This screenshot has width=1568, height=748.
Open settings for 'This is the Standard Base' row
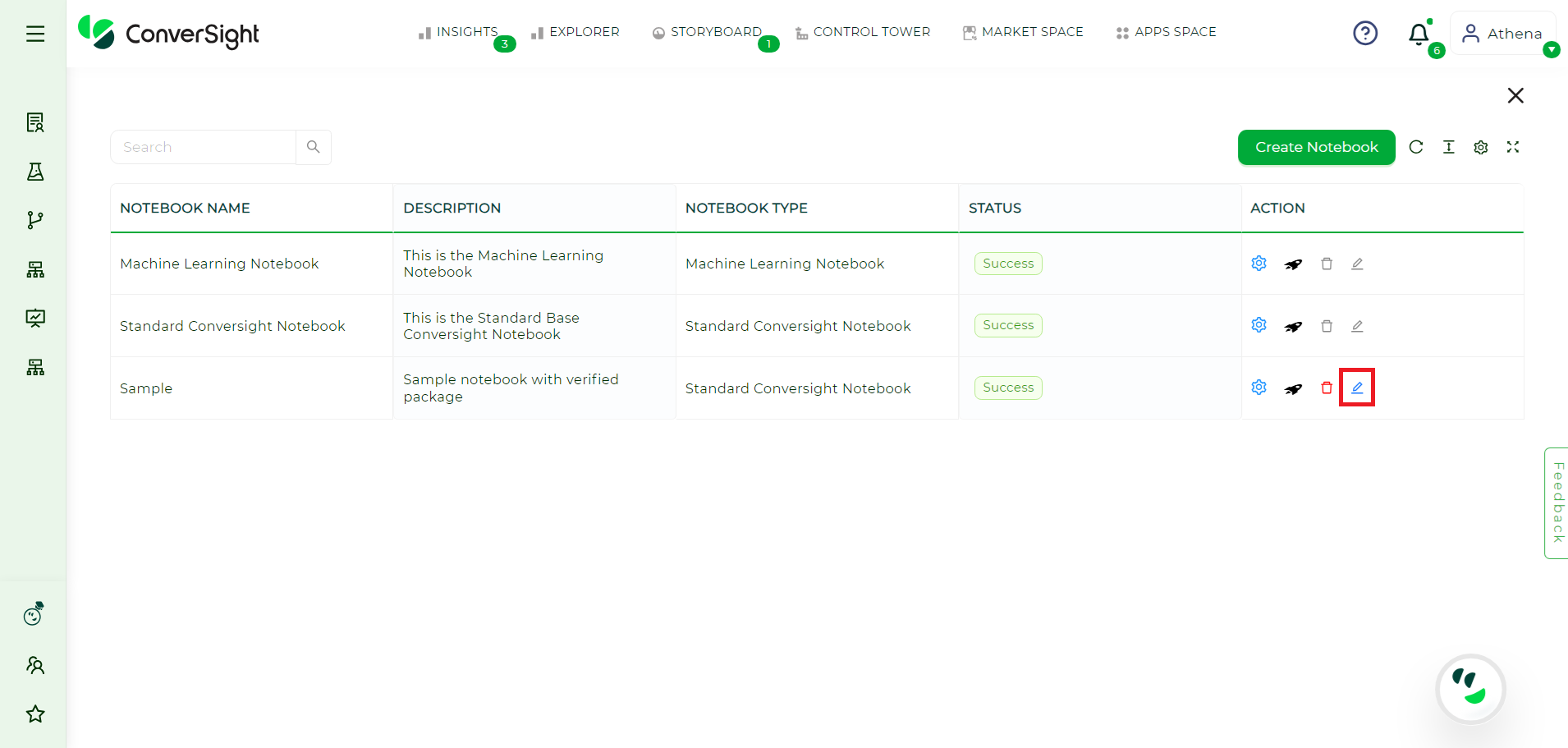click(1259, 325)
